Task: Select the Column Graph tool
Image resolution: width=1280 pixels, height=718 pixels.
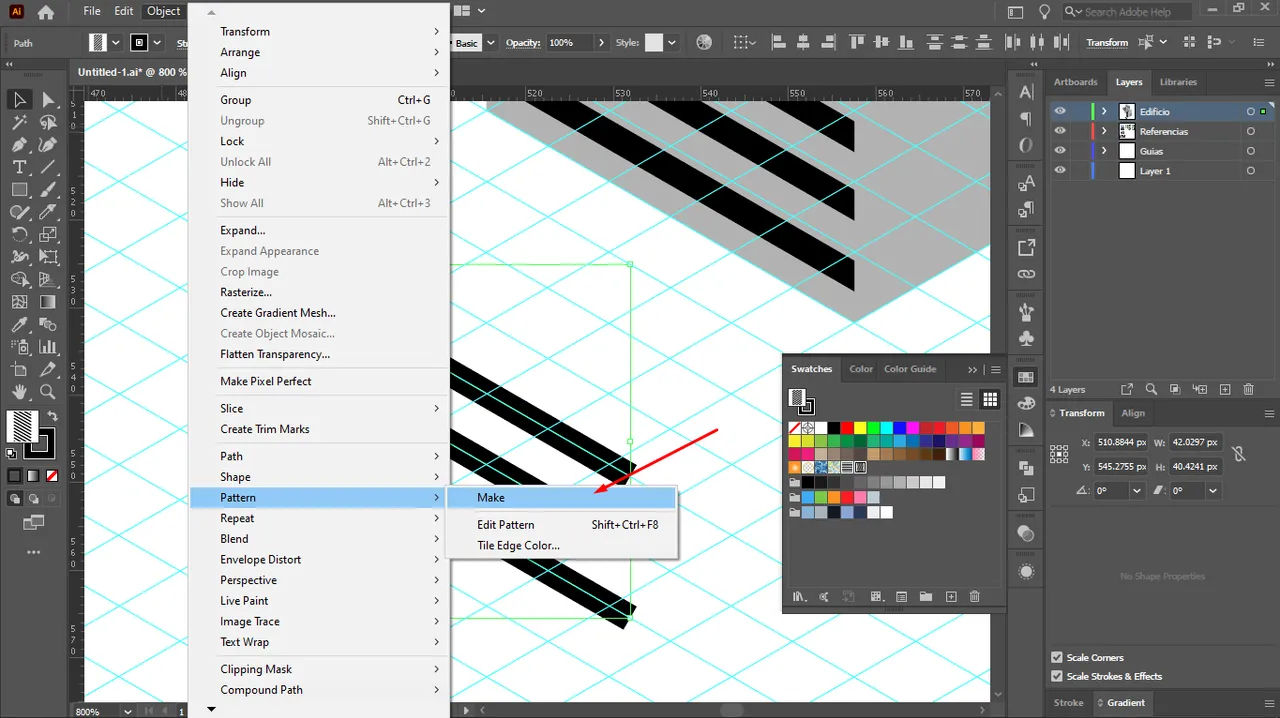Action: point(48,347)
